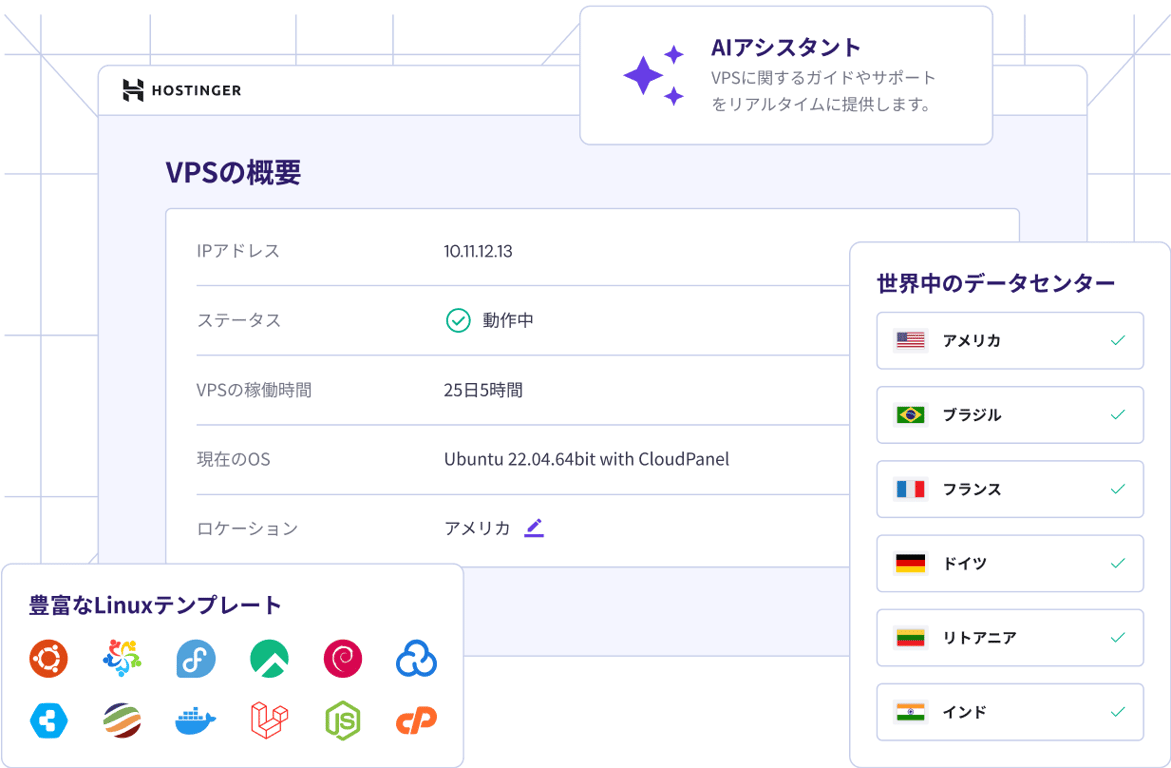Select the Debian swirl icon

tap(343, 659)
